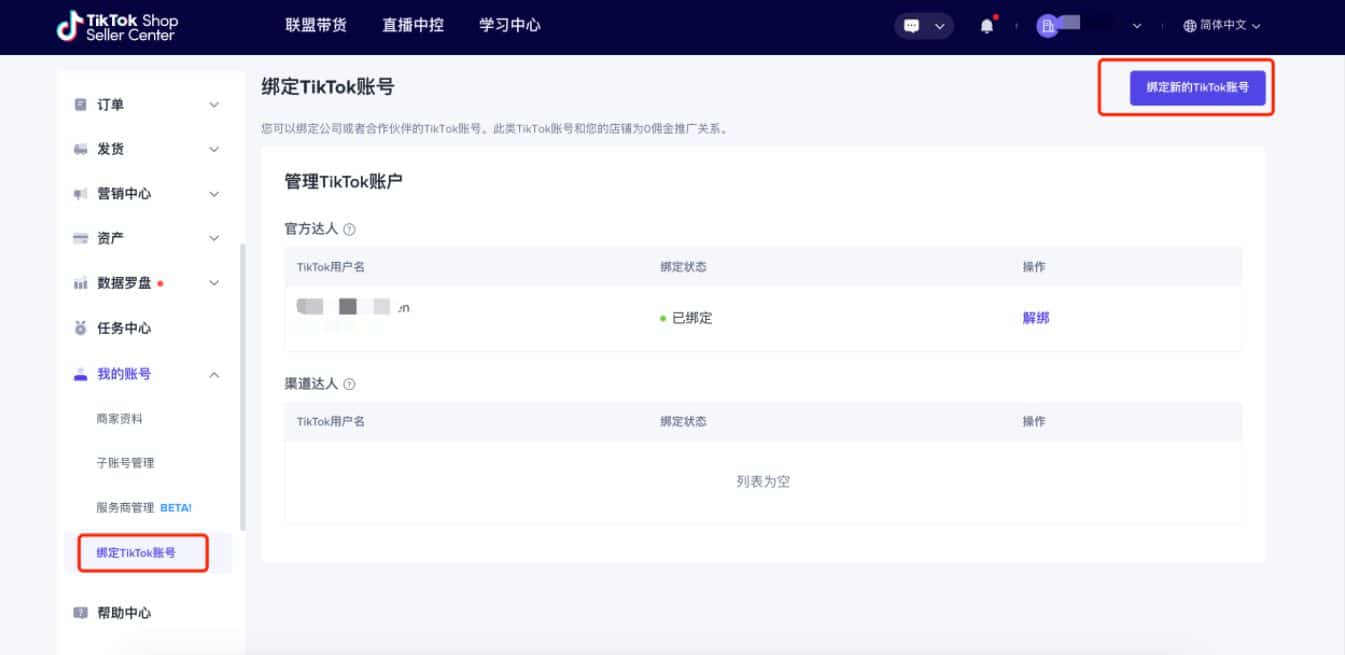
Task: Click the blurred TikTok username in 官方达人 table
Action: click(x=353, y=308)
